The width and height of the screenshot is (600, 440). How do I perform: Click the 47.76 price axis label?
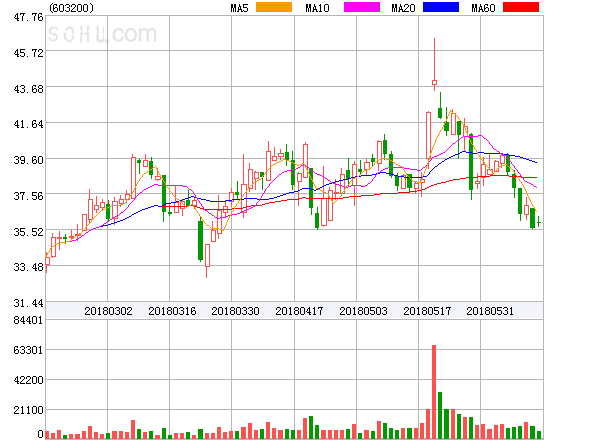click(28, 17)
